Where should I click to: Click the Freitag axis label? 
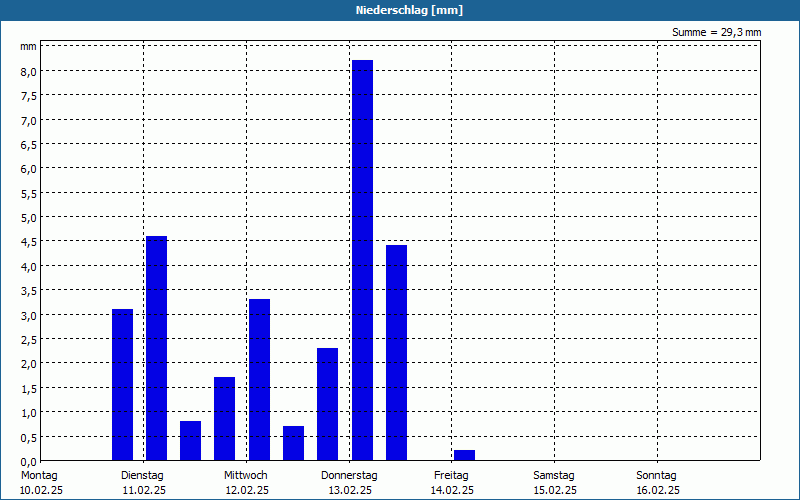[x=451, y=476]
